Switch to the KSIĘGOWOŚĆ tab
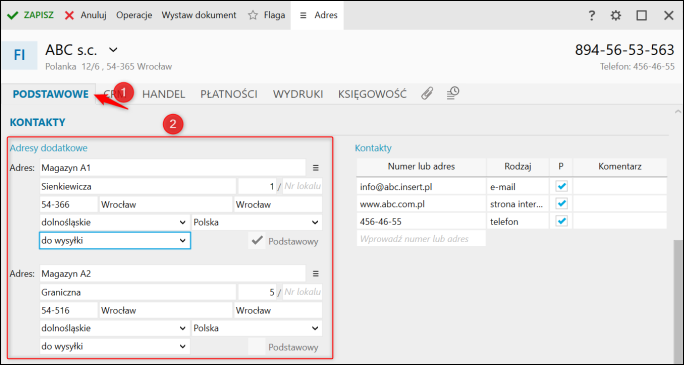 pyautogui.click(x=372, y=94)
